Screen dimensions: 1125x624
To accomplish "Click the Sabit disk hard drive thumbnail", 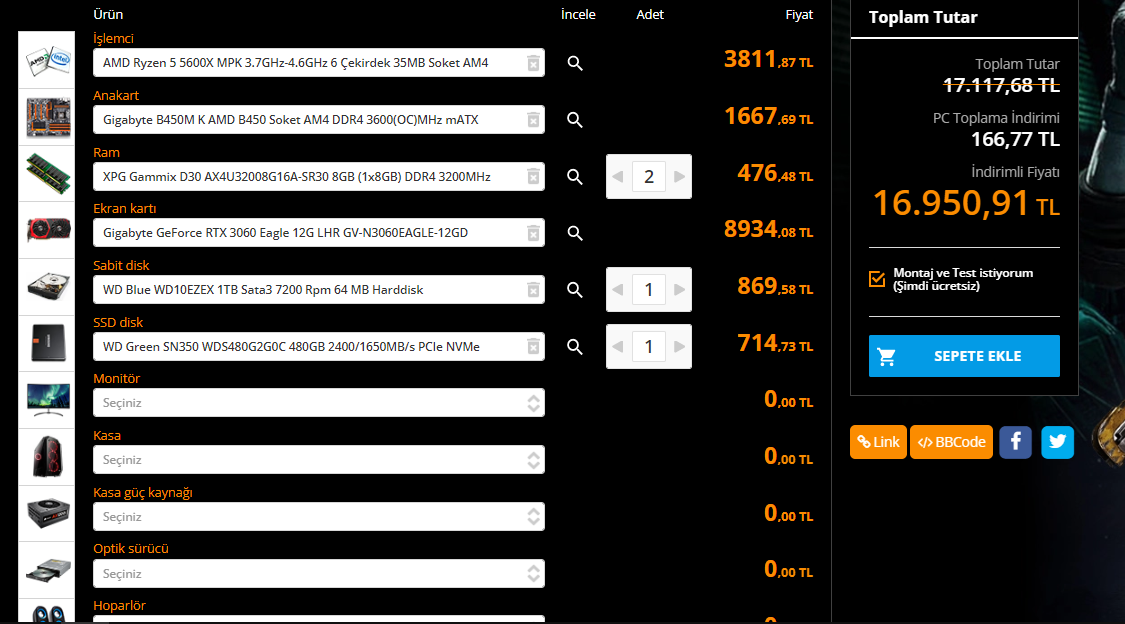I will pos(47,287).
